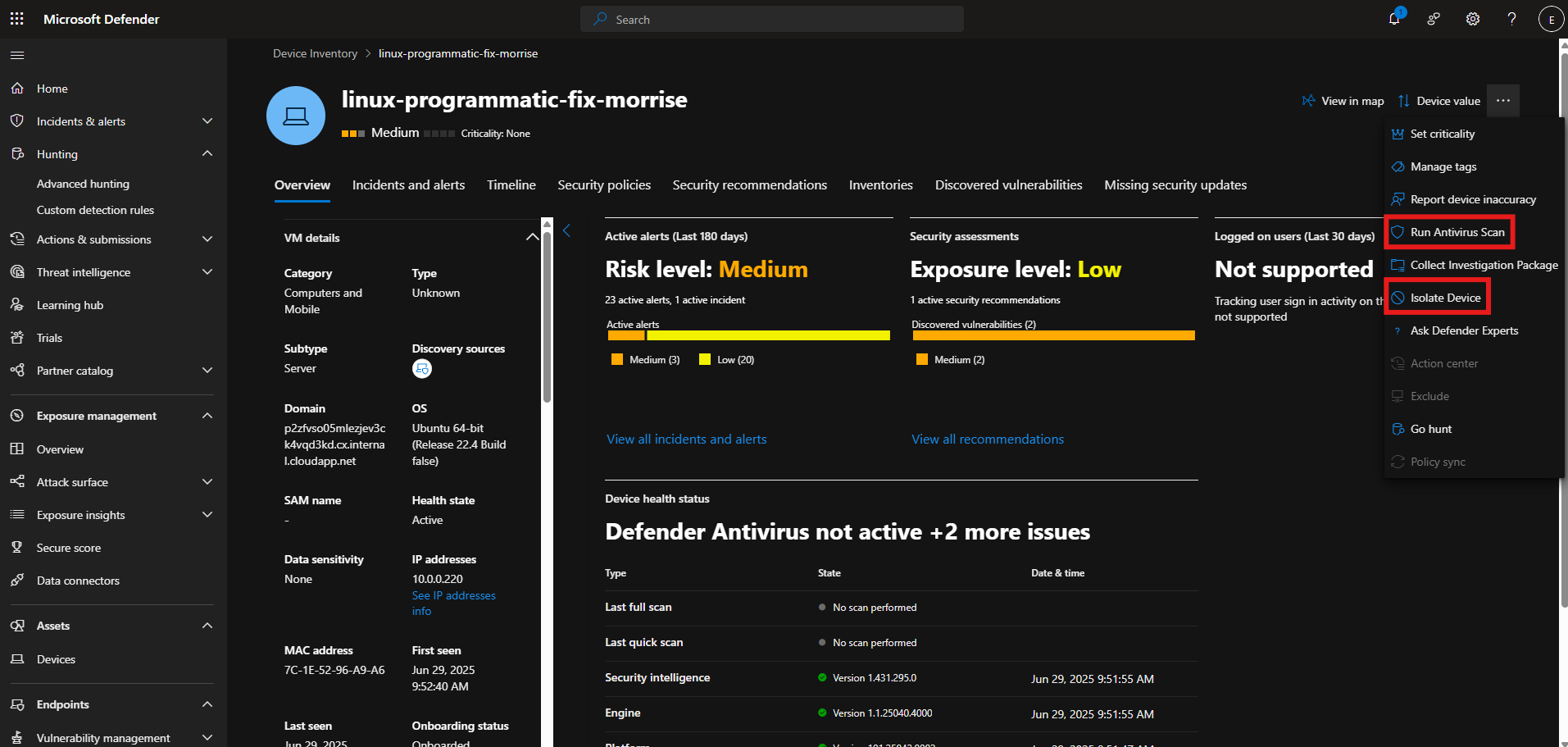Click the Trials gift icon

(17, 337)
